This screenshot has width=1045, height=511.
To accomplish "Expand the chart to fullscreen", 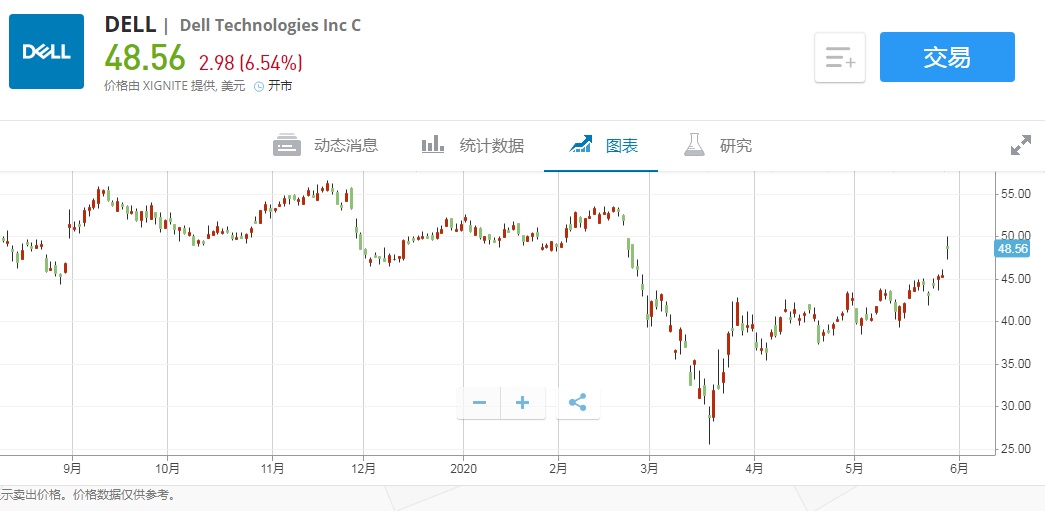I will pos(1020,146).
